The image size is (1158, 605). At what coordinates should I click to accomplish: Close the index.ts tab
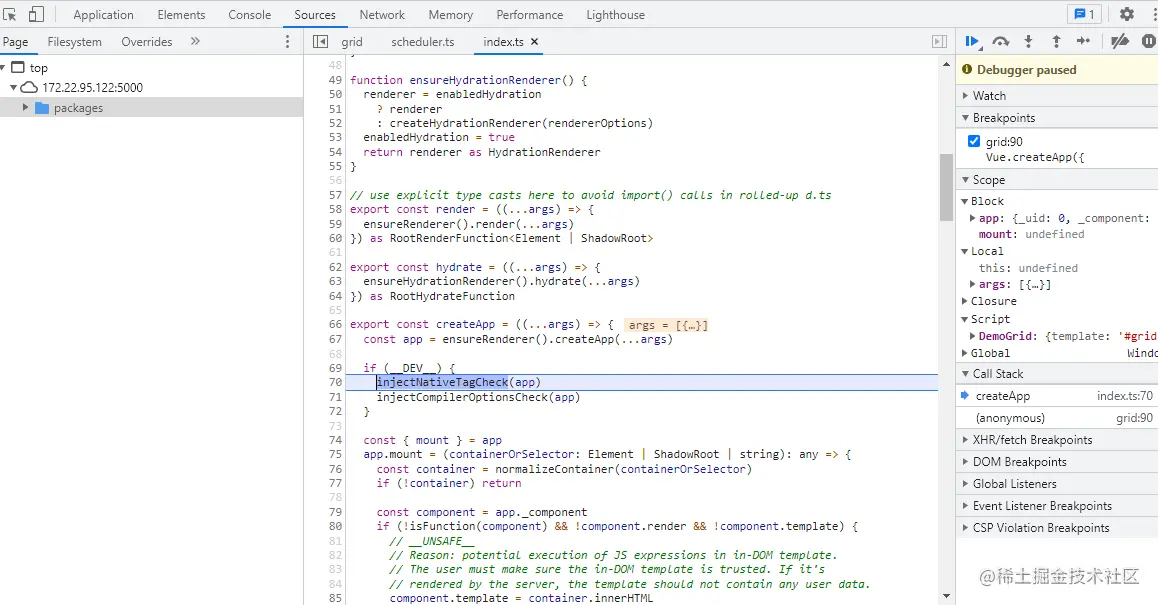coord(535,41)
